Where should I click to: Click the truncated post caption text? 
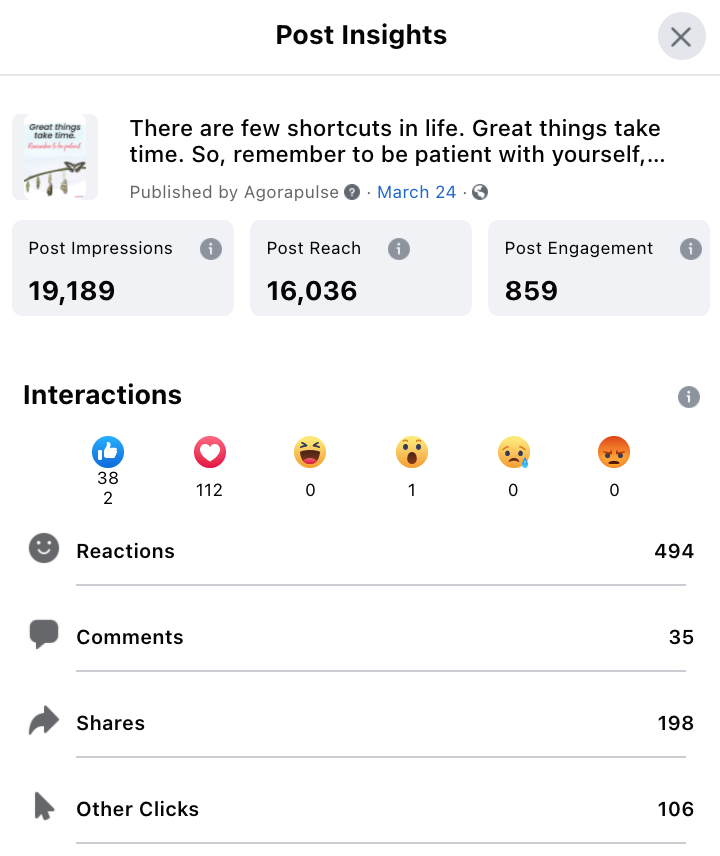[397, 141]
